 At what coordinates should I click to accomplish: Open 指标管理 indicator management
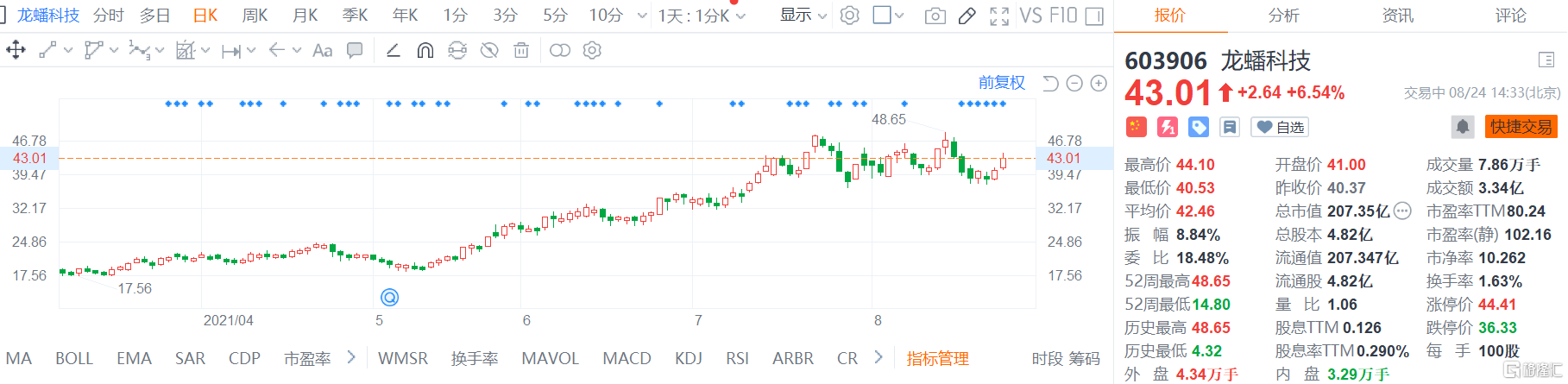point(937,358)
